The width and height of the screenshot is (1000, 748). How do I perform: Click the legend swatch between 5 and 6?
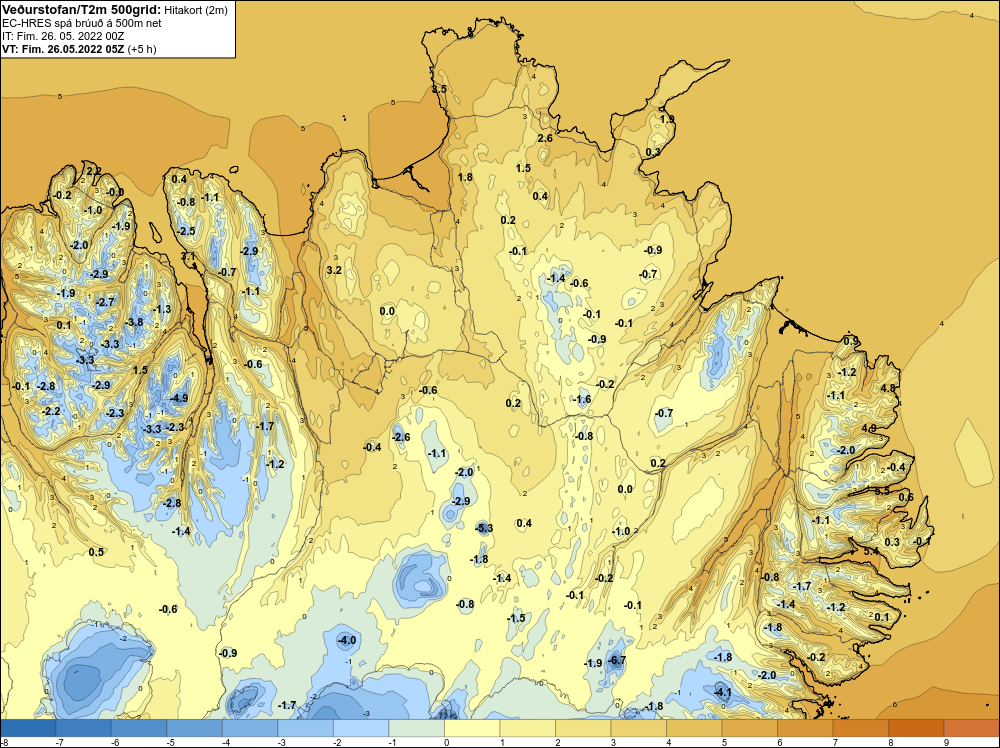point(749,728)
